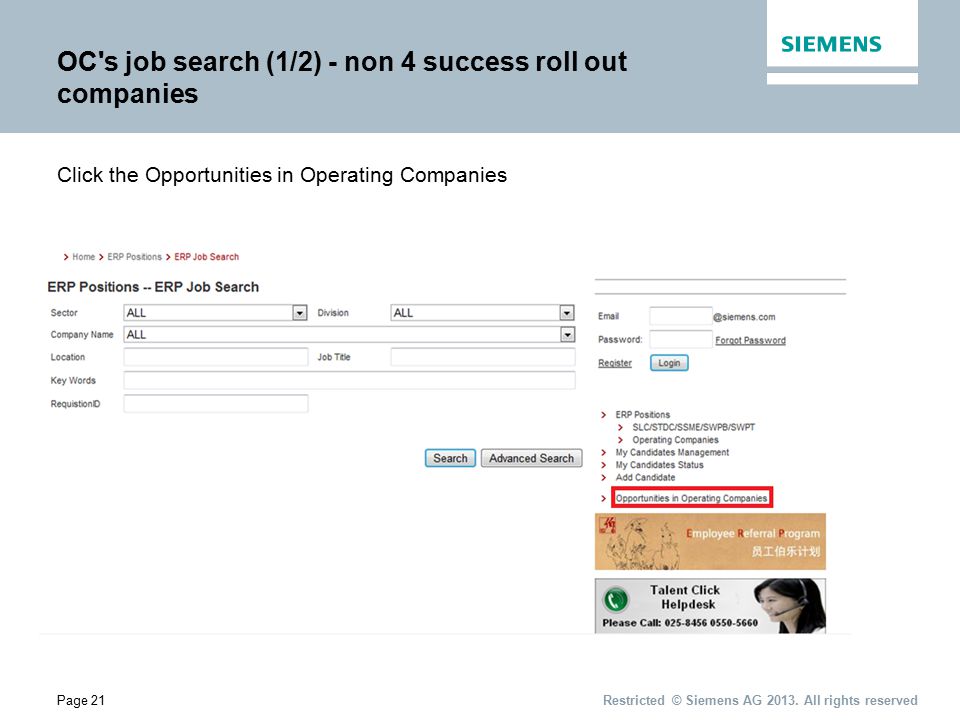Open the Register link
Image resolution: width=960 pixels, height=720 pixels.
[615, 363]
